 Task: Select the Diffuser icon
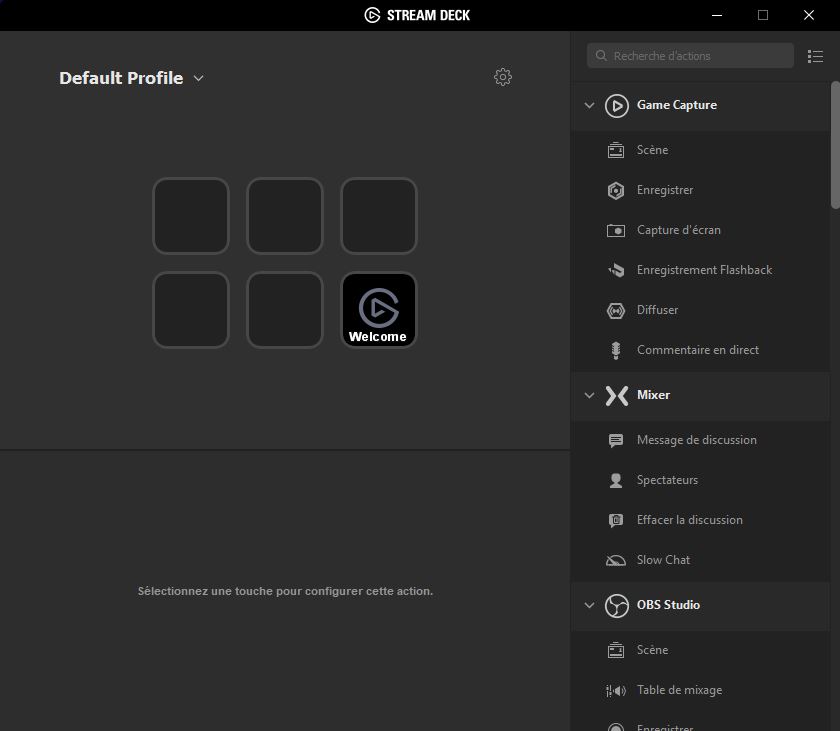(x=616, y=310)
